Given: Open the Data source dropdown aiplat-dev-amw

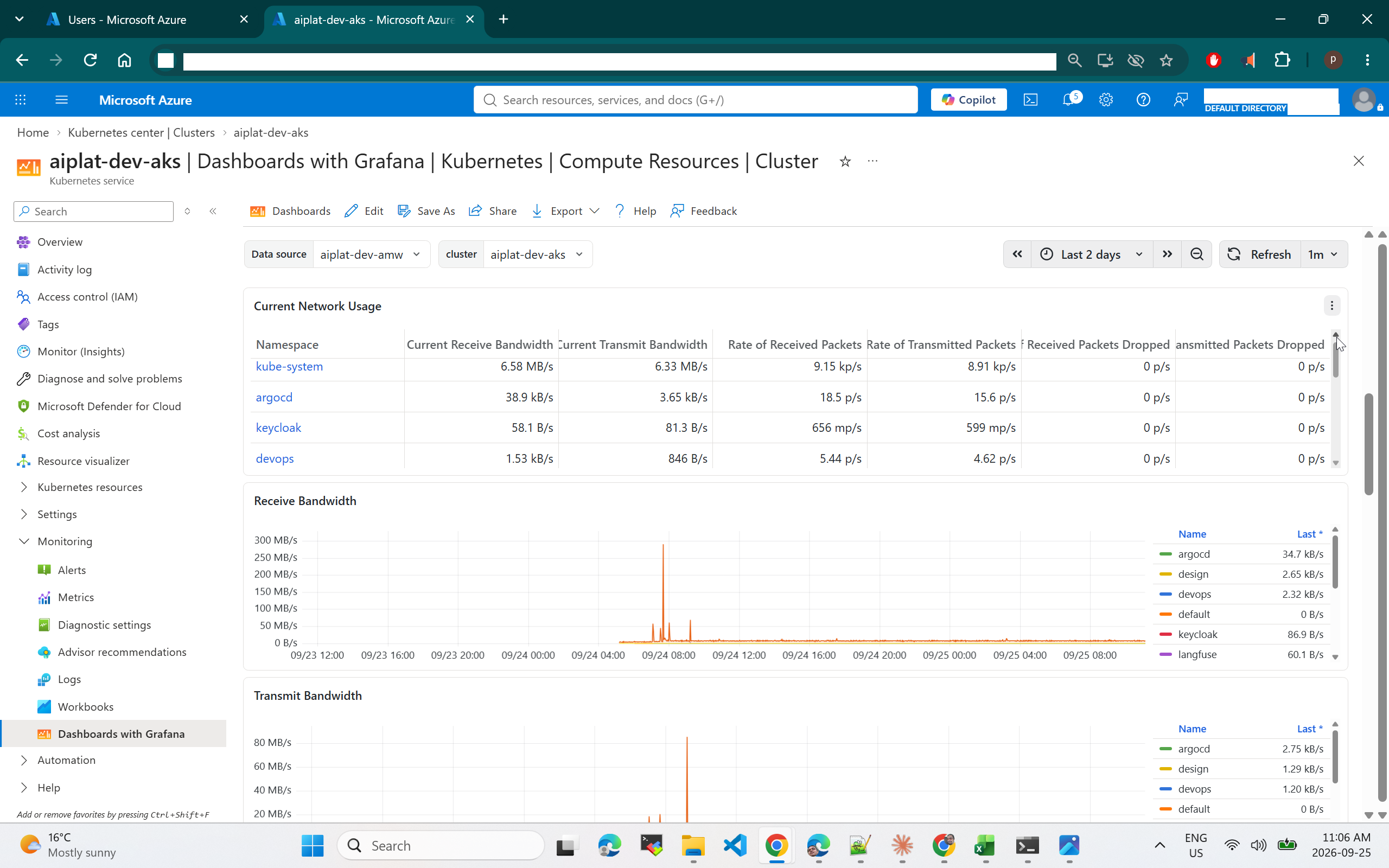Looking at the screenshot, I should tap(371, 254).
